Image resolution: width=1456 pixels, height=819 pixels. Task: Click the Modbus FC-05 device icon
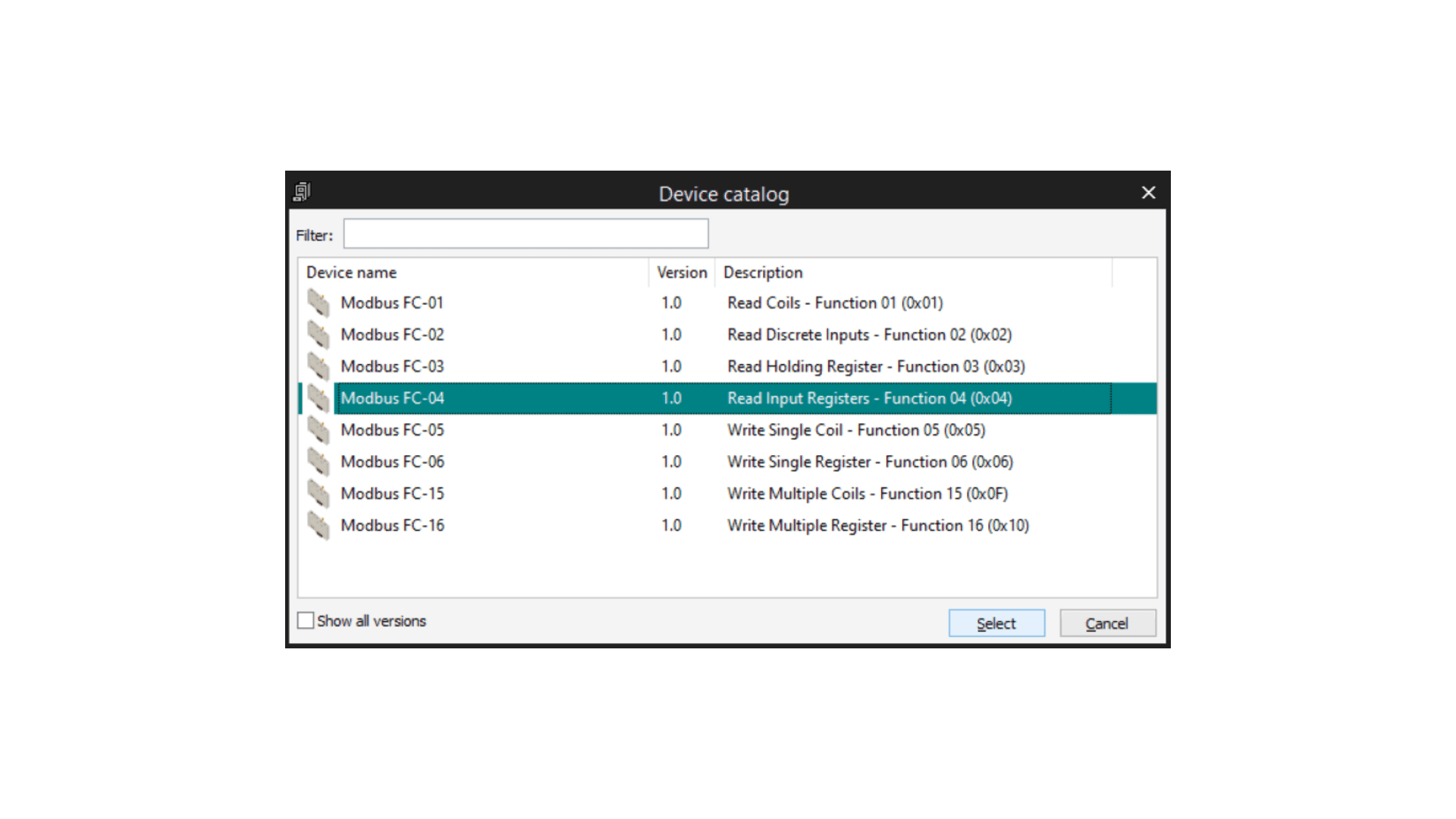pos(318,431)
